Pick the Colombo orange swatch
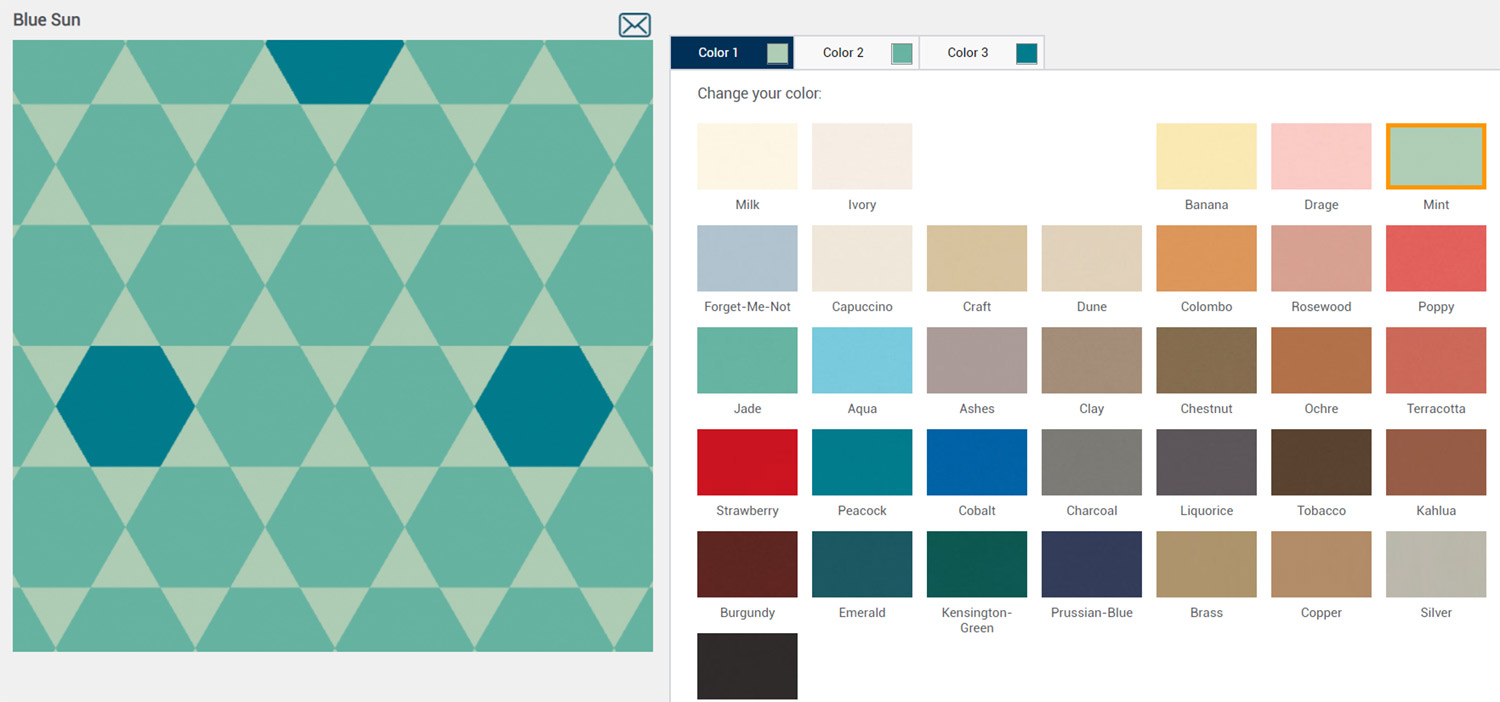The height and width of the screenshot is (702, 1500). 1206,258
